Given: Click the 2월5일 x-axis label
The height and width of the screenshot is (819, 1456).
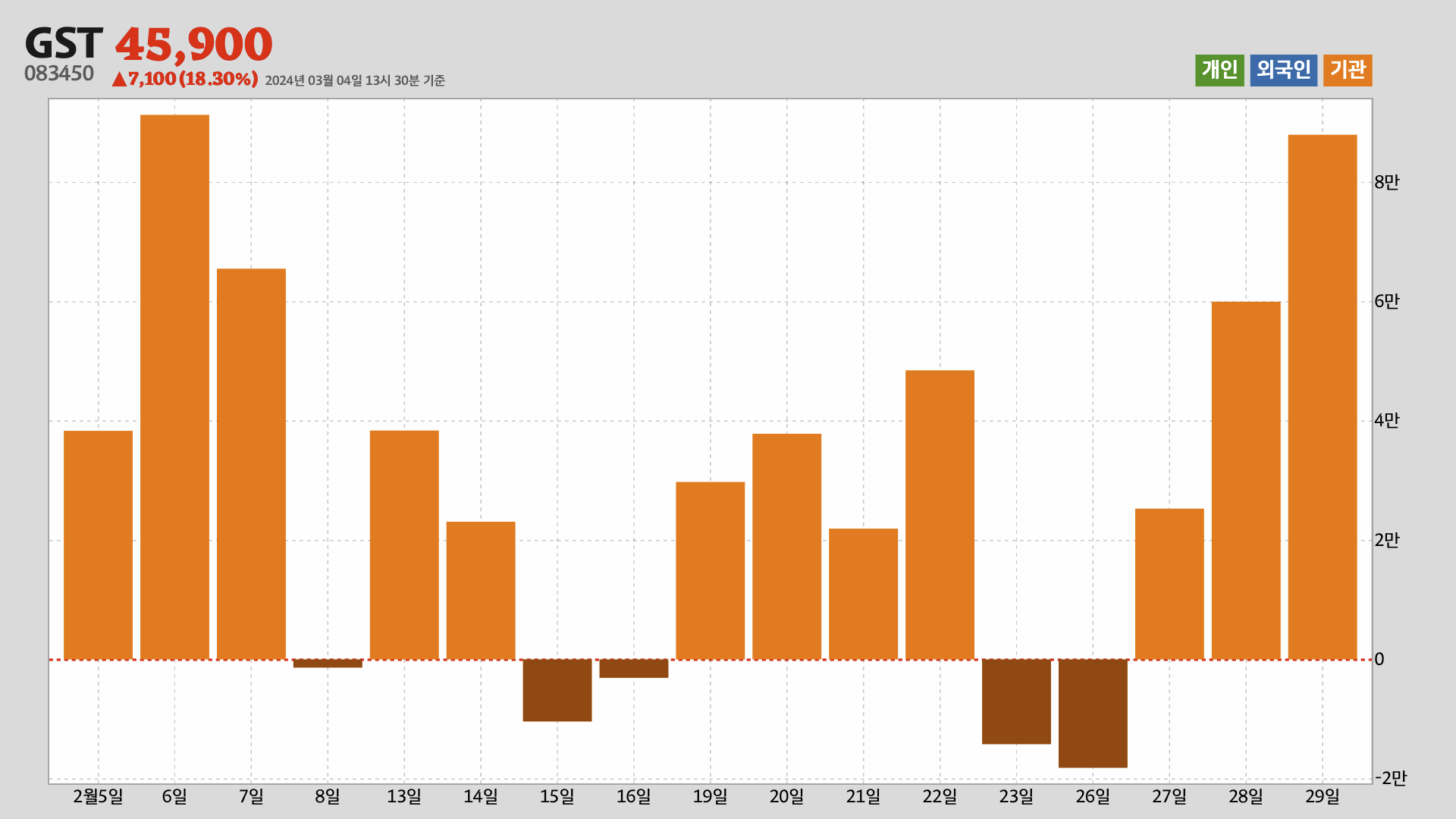Looking at the screenshot, I should pos(98,796).
